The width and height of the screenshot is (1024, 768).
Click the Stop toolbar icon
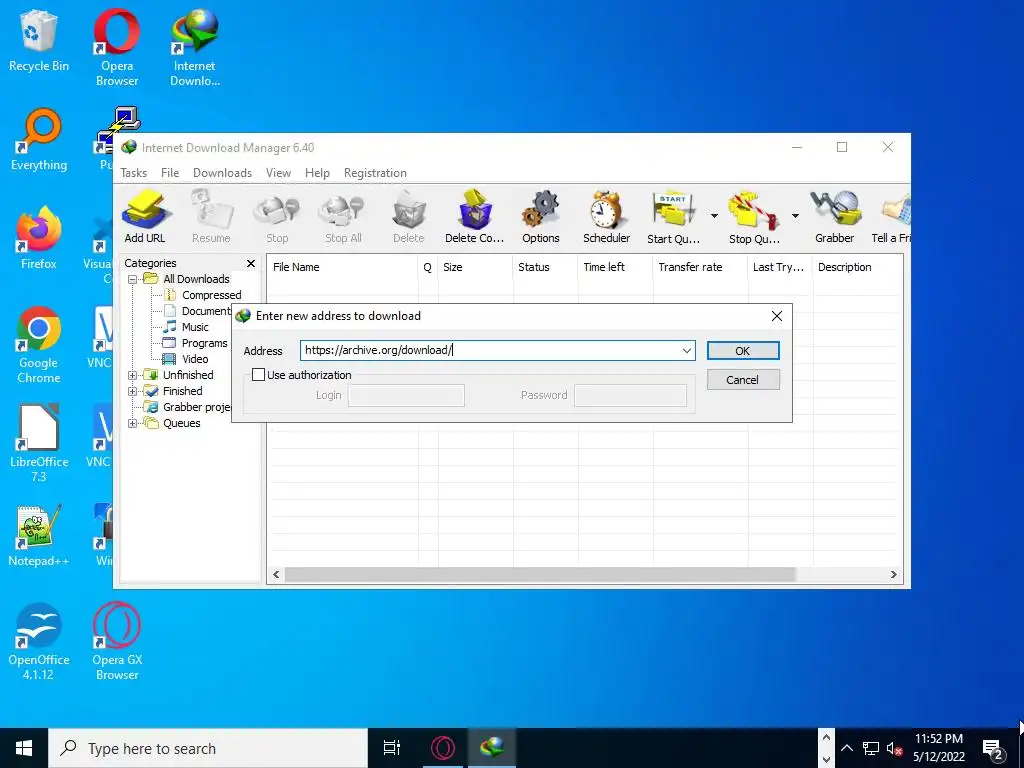tap(277, 217)
